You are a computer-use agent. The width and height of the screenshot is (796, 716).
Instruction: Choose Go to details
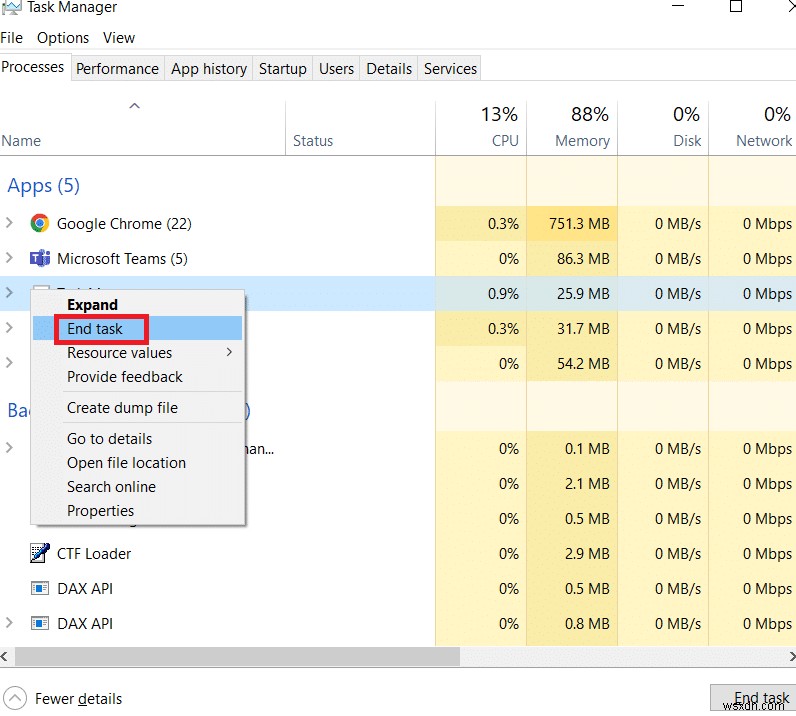[x=137, y=439]
